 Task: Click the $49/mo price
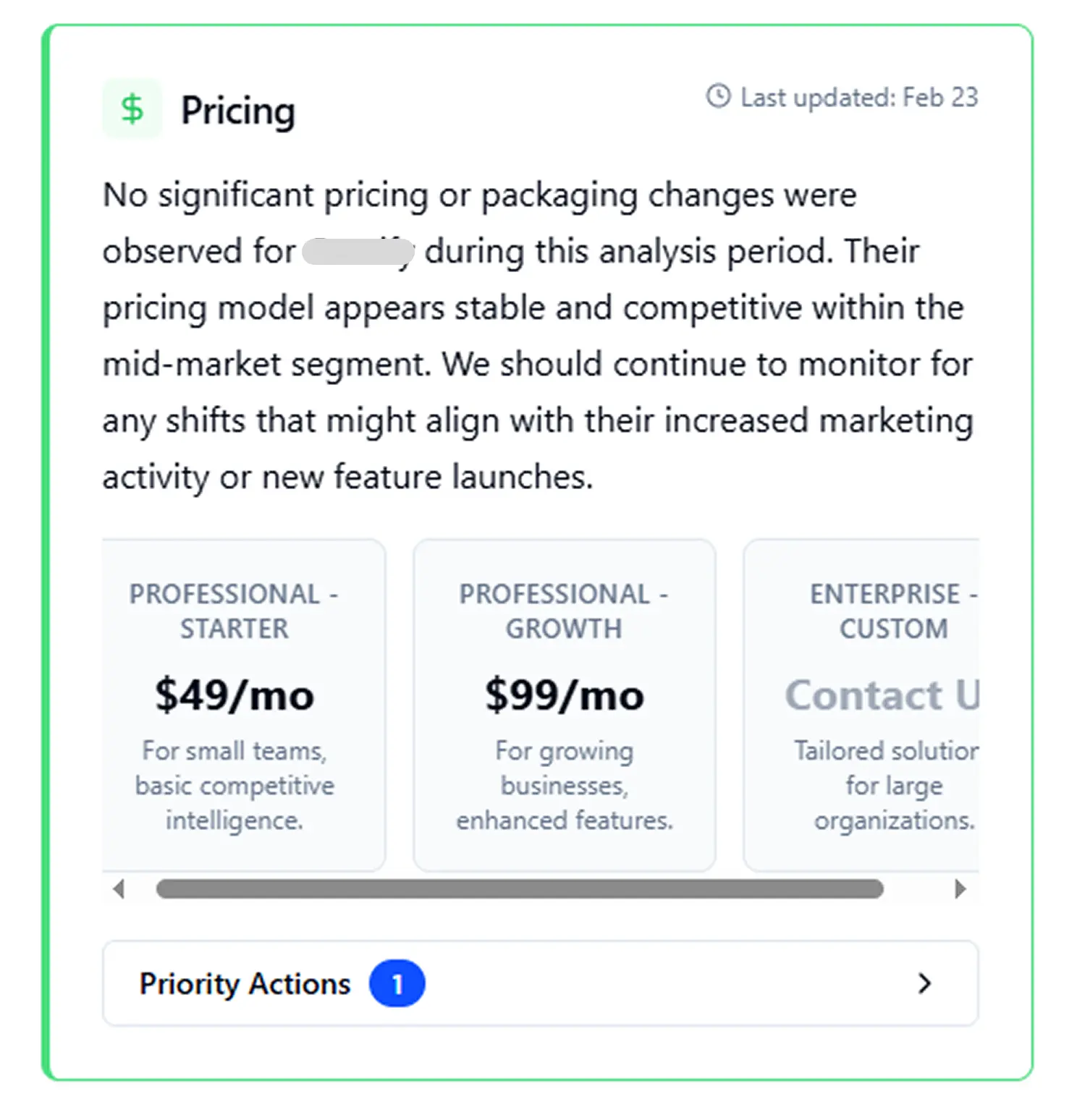pyautogui.click(x=235, y=695)
